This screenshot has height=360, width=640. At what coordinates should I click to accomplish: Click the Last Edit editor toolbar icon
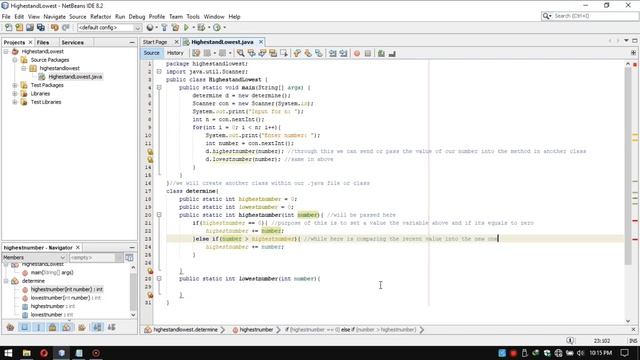tap(196, 53)
